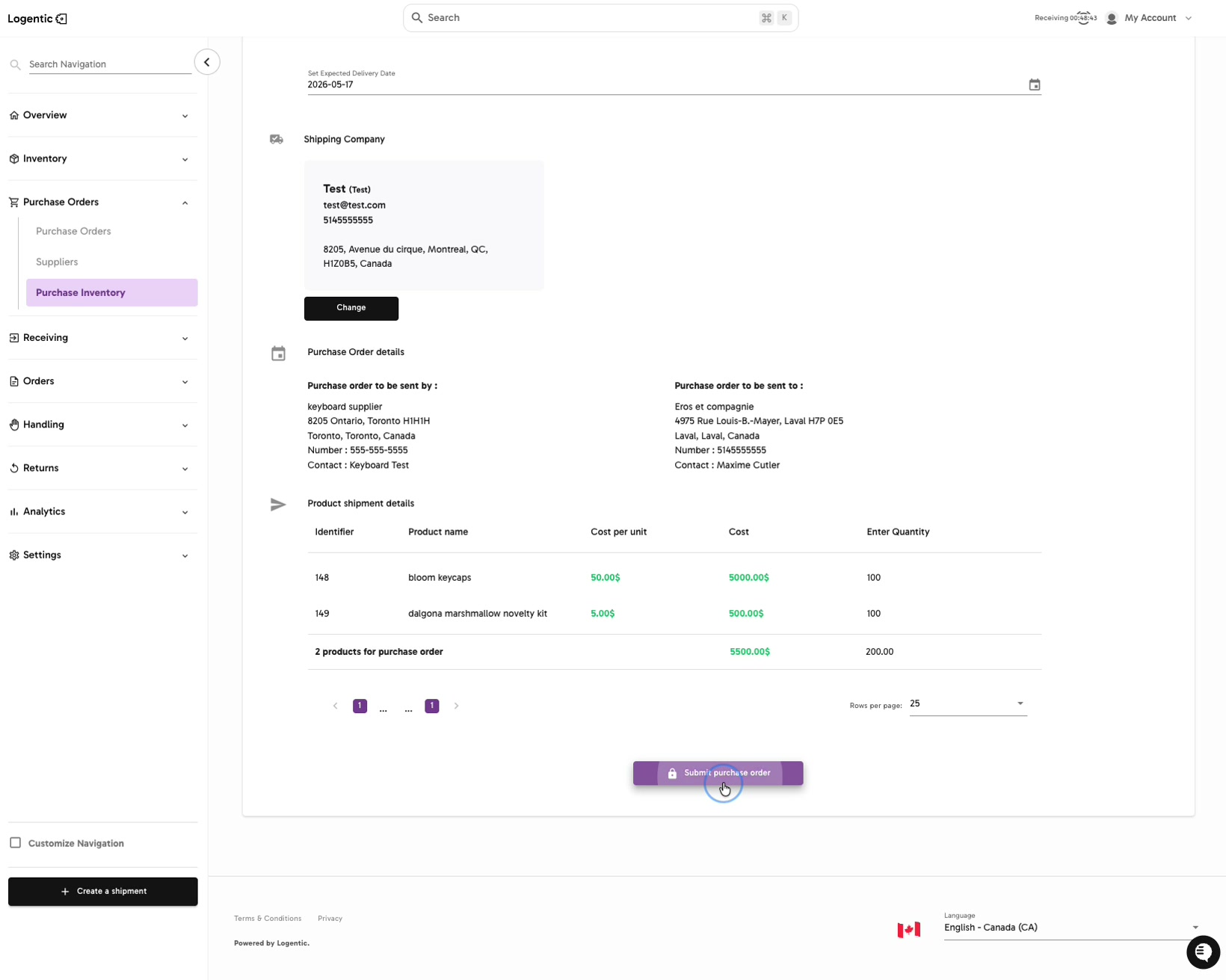Screen dimensions: 1226x980
Task: Open the Returns navigation section
Action: coord(102,468)
